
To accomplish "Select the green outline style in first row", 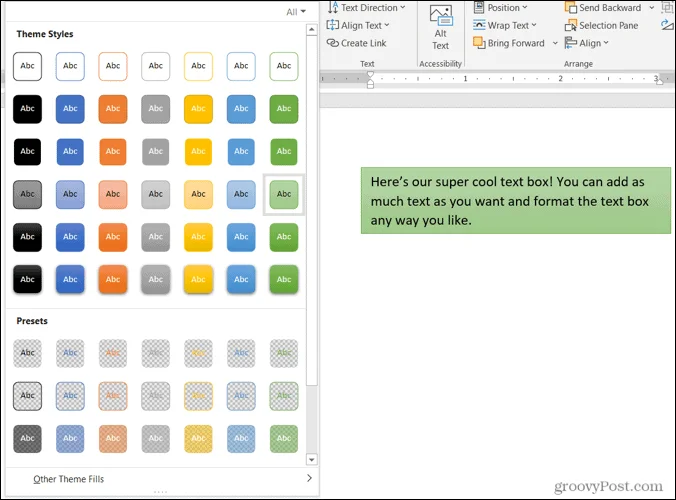I will [x=284, y=66].
